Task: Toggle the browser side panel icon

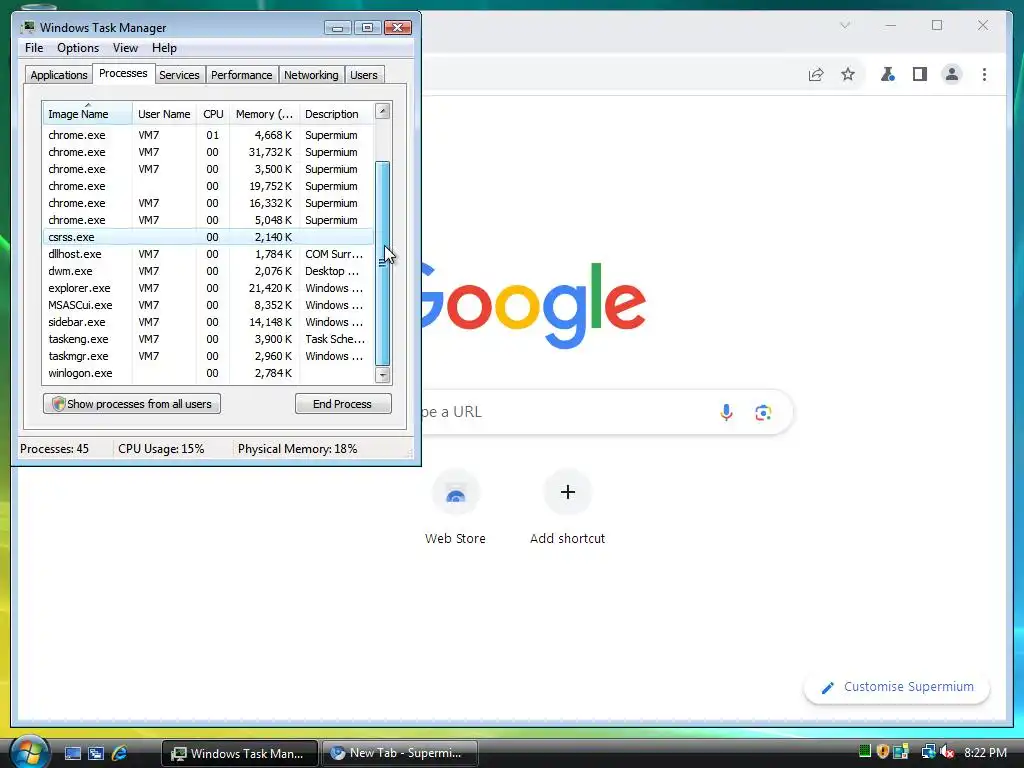Action: pyautogui.click(x=920, y=74)
